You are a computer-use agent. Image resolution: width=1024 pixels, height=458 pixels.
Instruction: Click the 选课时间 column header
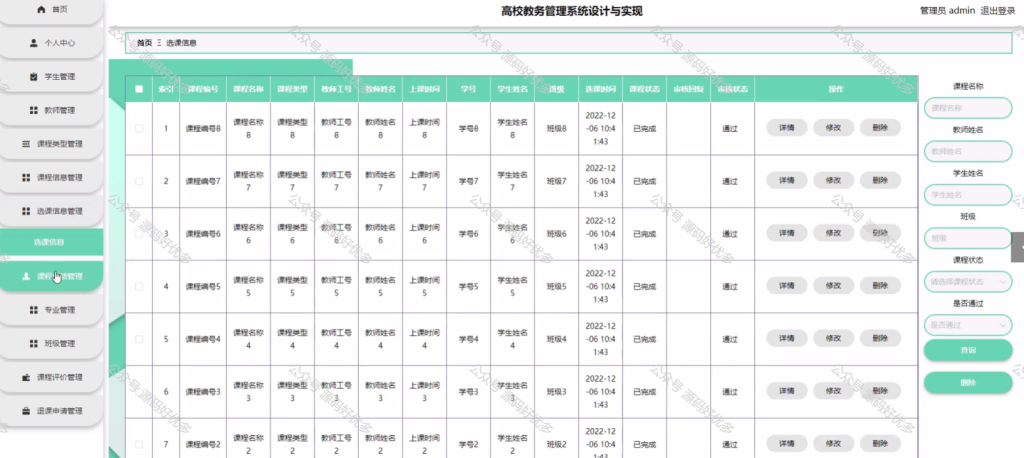[x=600, y=89]
